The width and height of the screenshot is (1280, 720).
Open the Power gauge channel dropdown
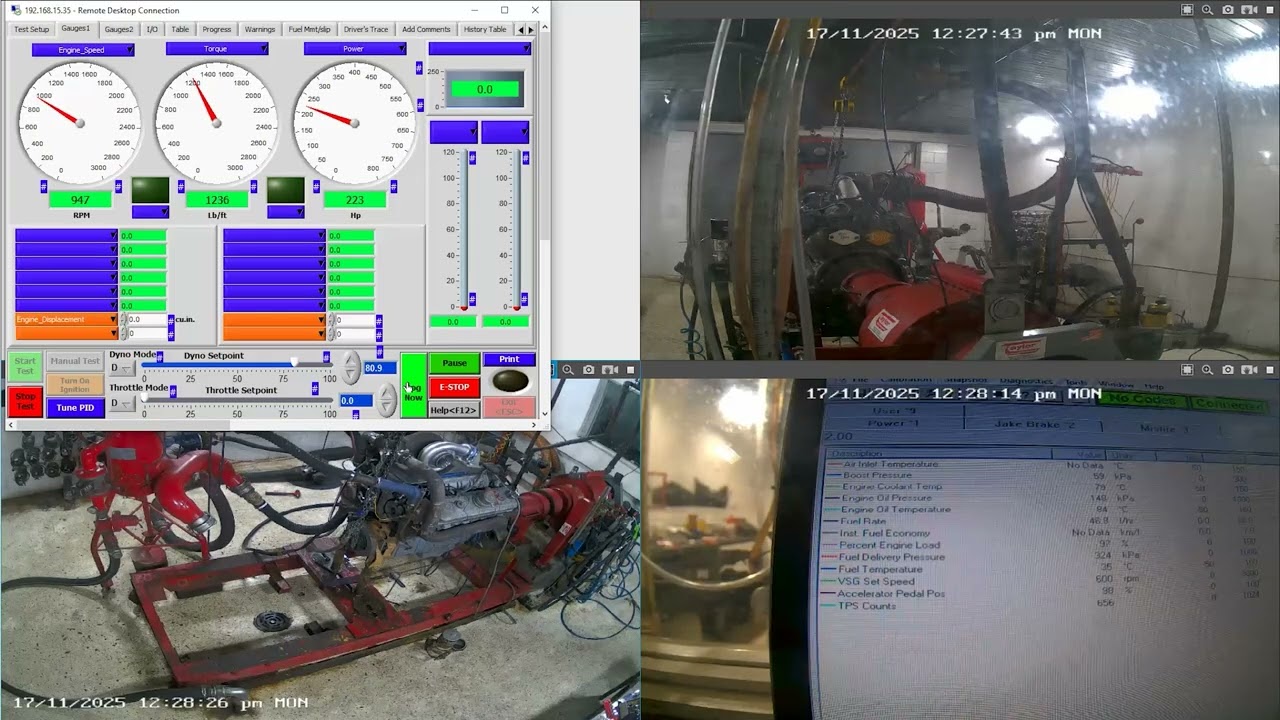tap(354, 49)
